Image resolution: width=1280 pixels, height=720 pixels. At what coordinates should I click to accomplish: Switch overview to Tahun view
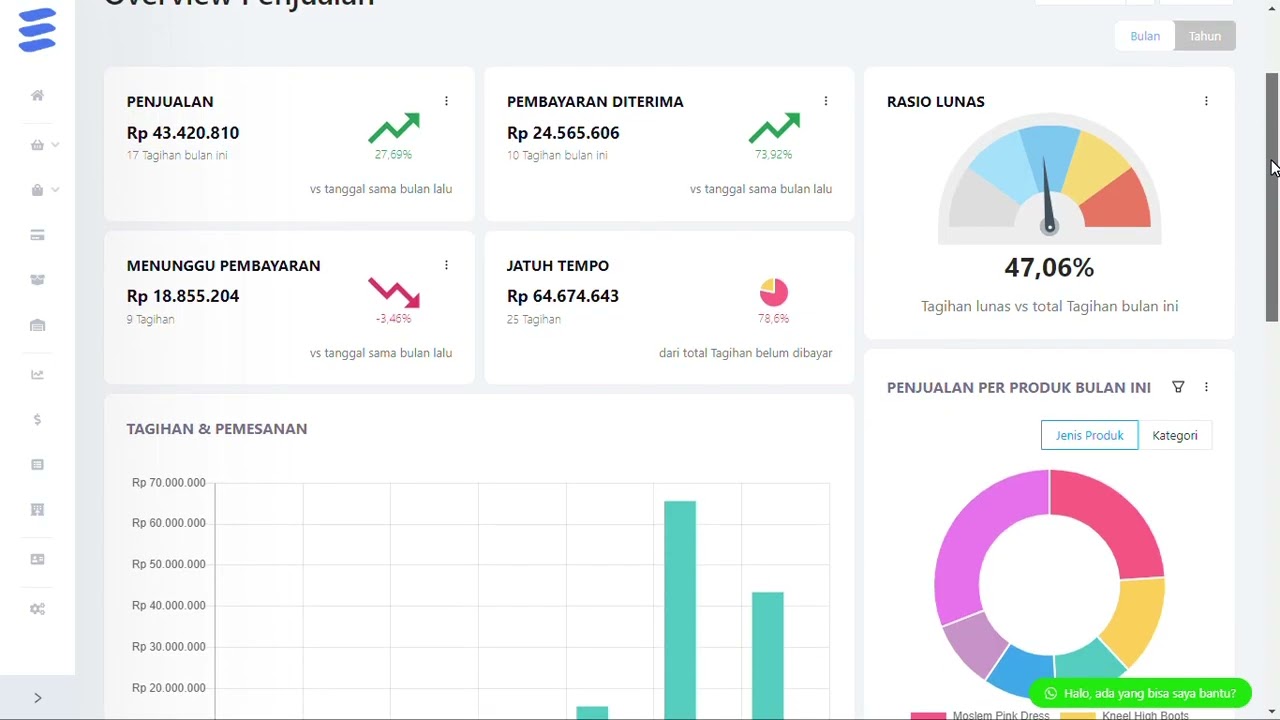coord(1205,36)
